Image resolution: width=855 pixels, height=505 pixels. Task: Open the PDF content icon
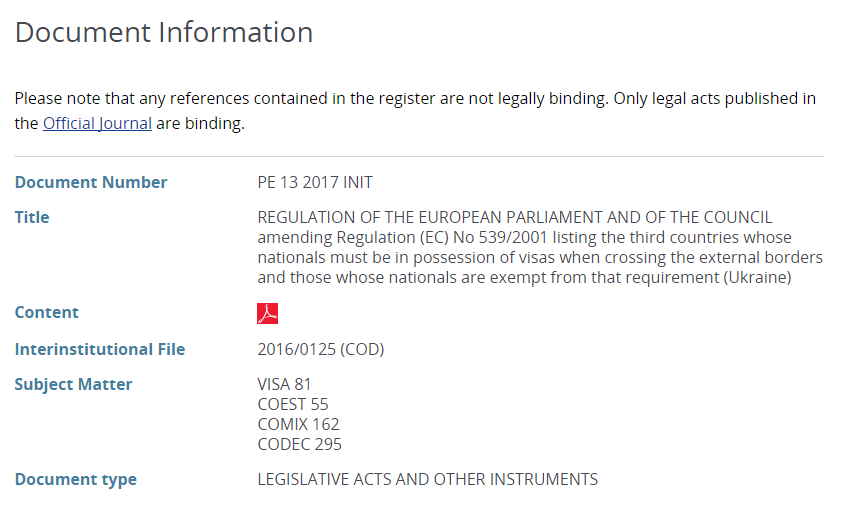tap(267, 313)
